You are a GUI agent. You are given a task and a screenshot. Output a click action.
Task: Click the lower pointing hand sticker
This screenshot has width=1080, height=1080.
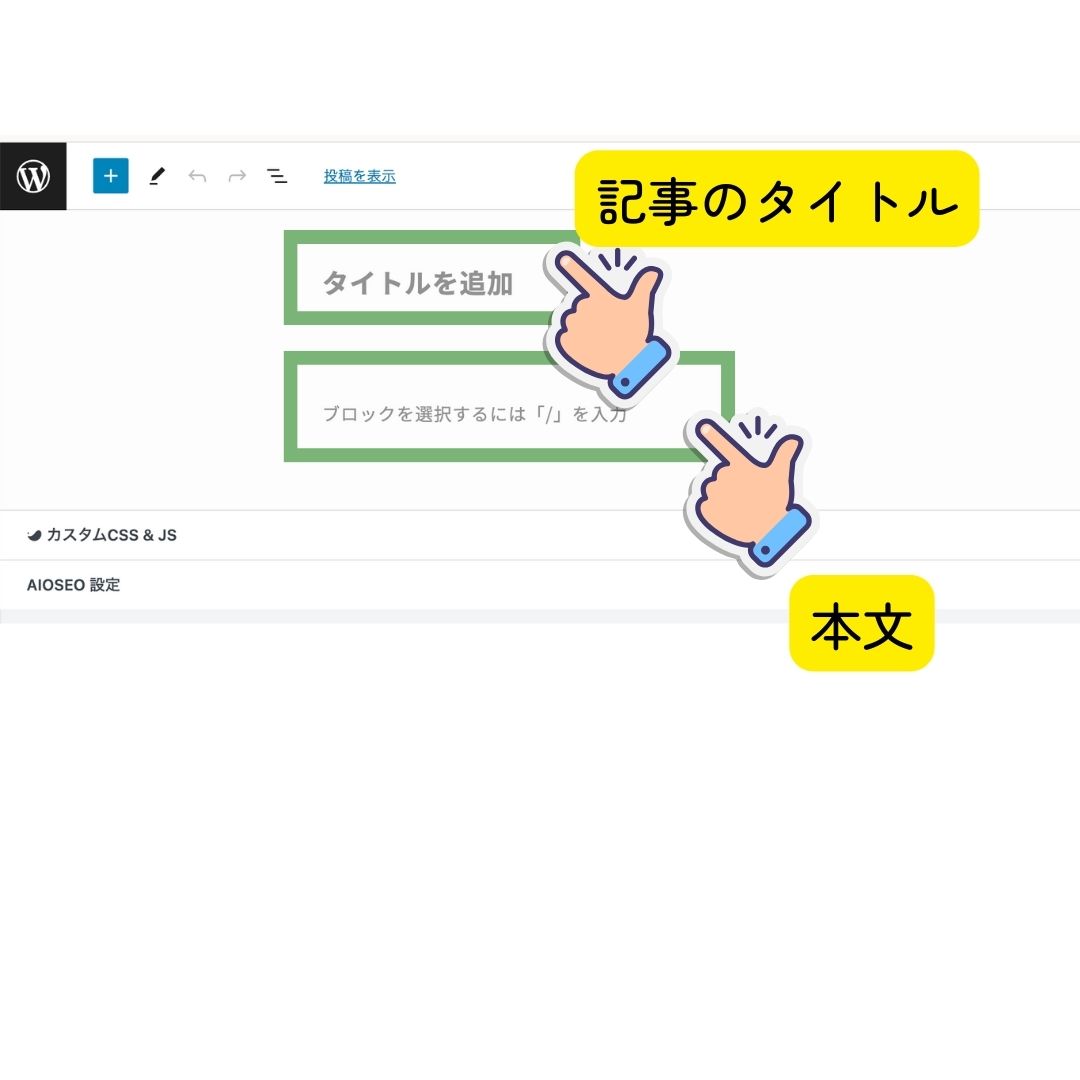click(x=751, y=490)
